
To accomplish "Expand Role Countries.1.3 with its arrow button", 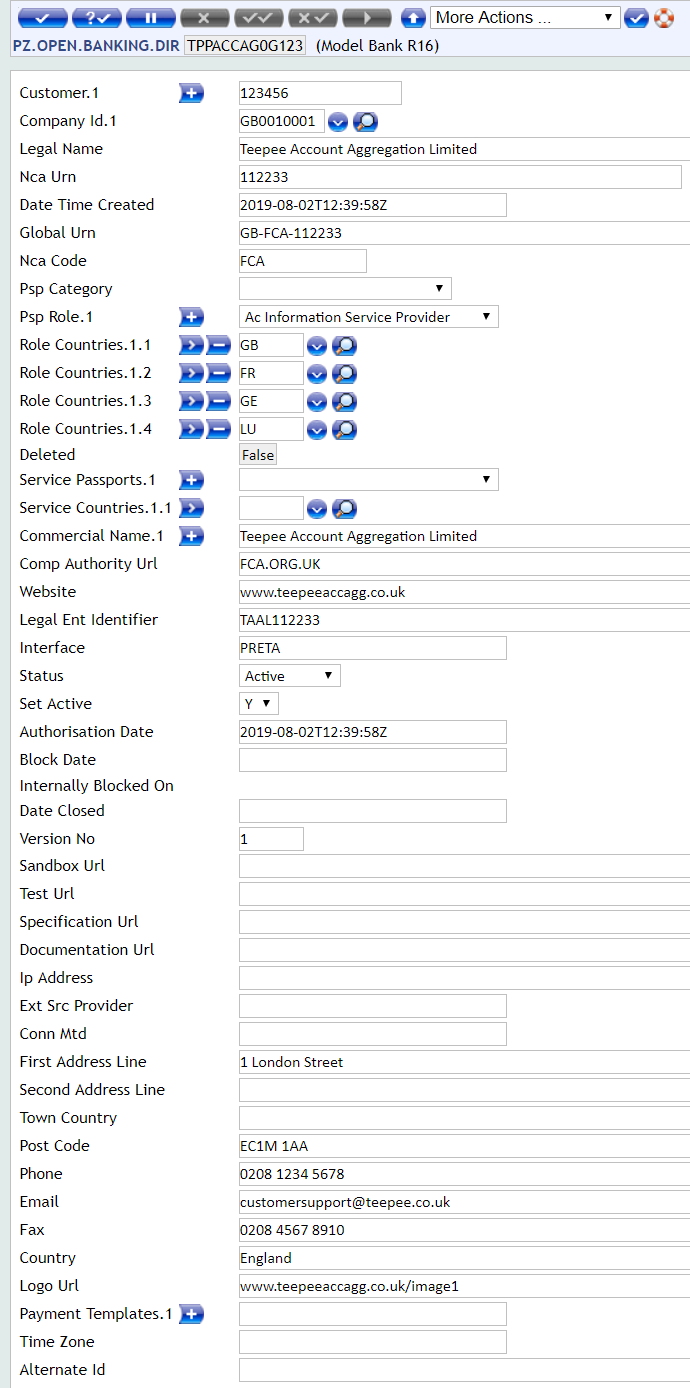I will tap(191, 402).
